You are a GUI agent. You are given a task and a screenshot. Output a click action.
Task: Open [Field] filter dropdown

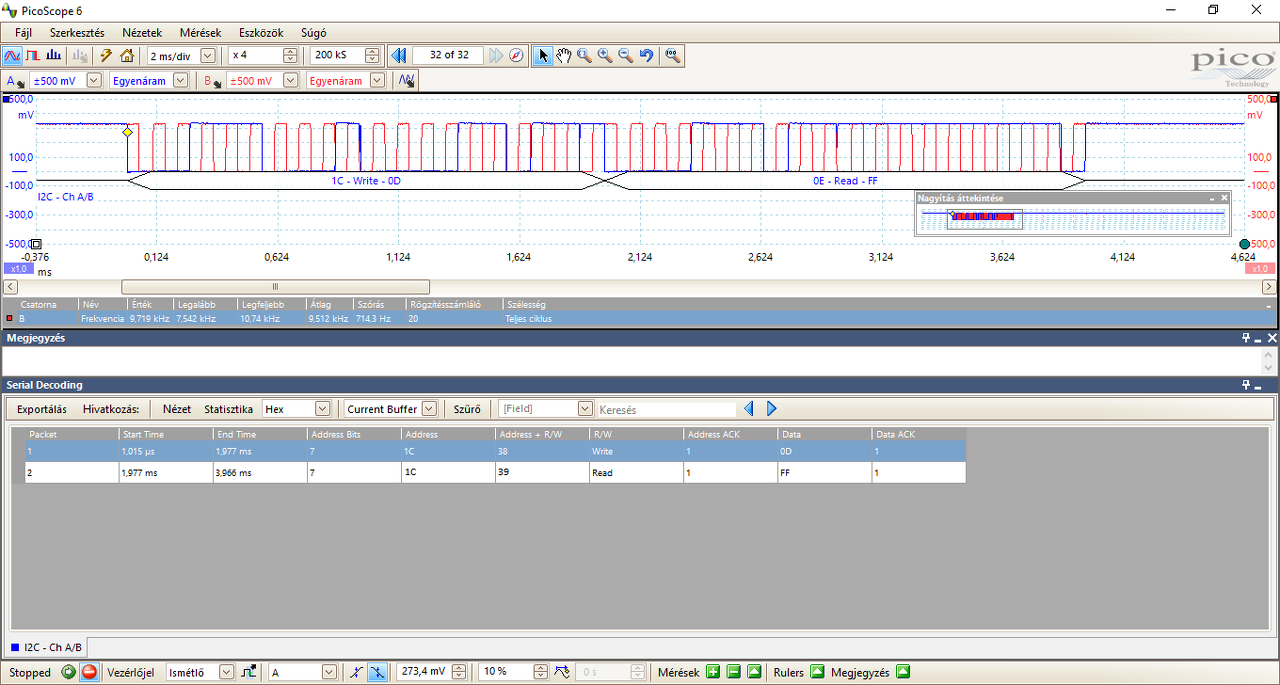click(585, 409)
